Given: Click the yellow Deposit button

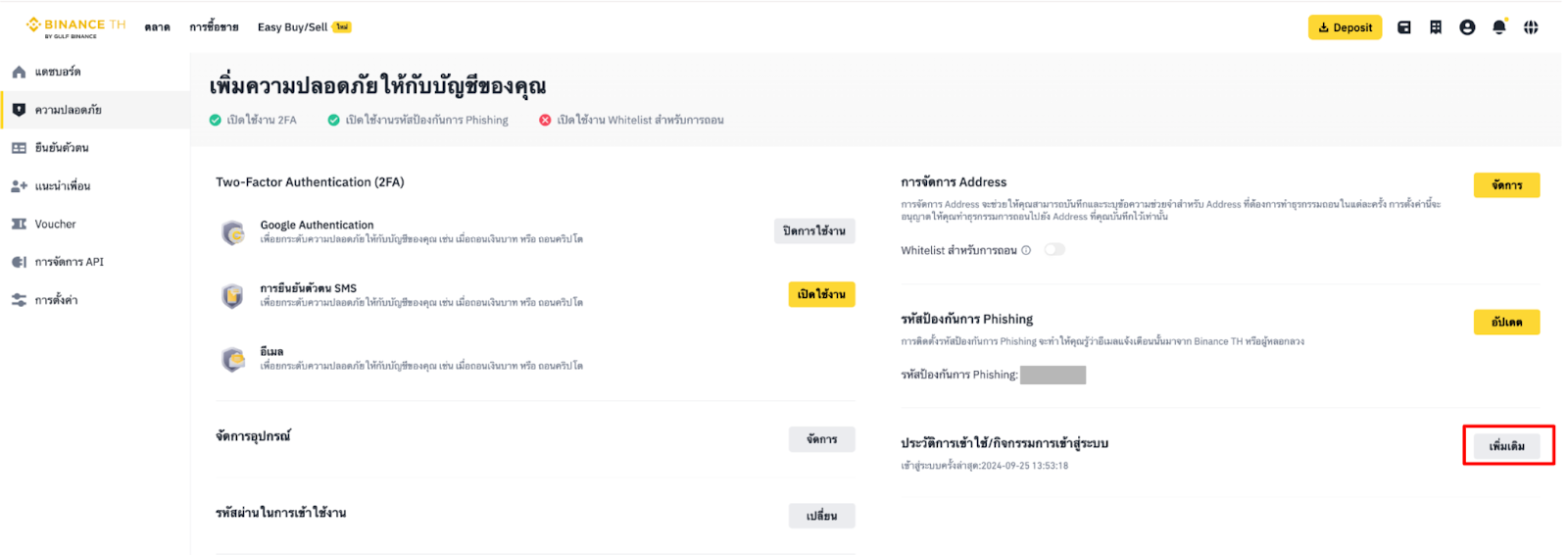Looking at the screenshot, I should 1345,27.
